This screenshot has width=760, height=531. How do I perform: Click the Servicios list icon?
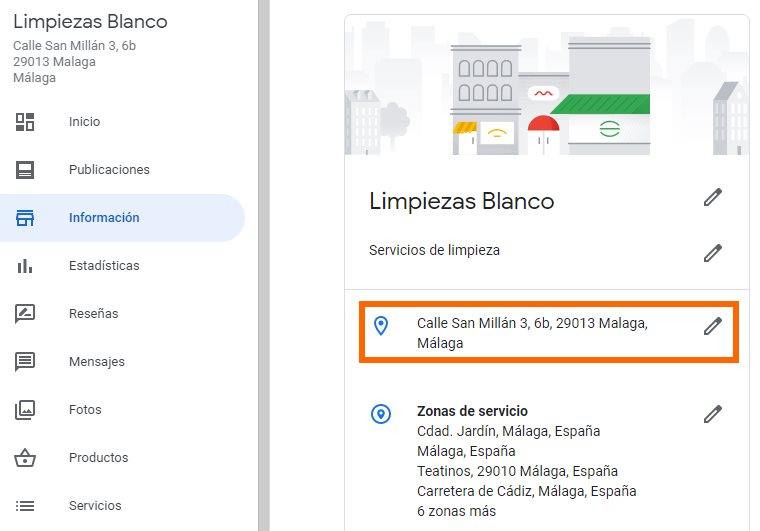click(25, 506)
